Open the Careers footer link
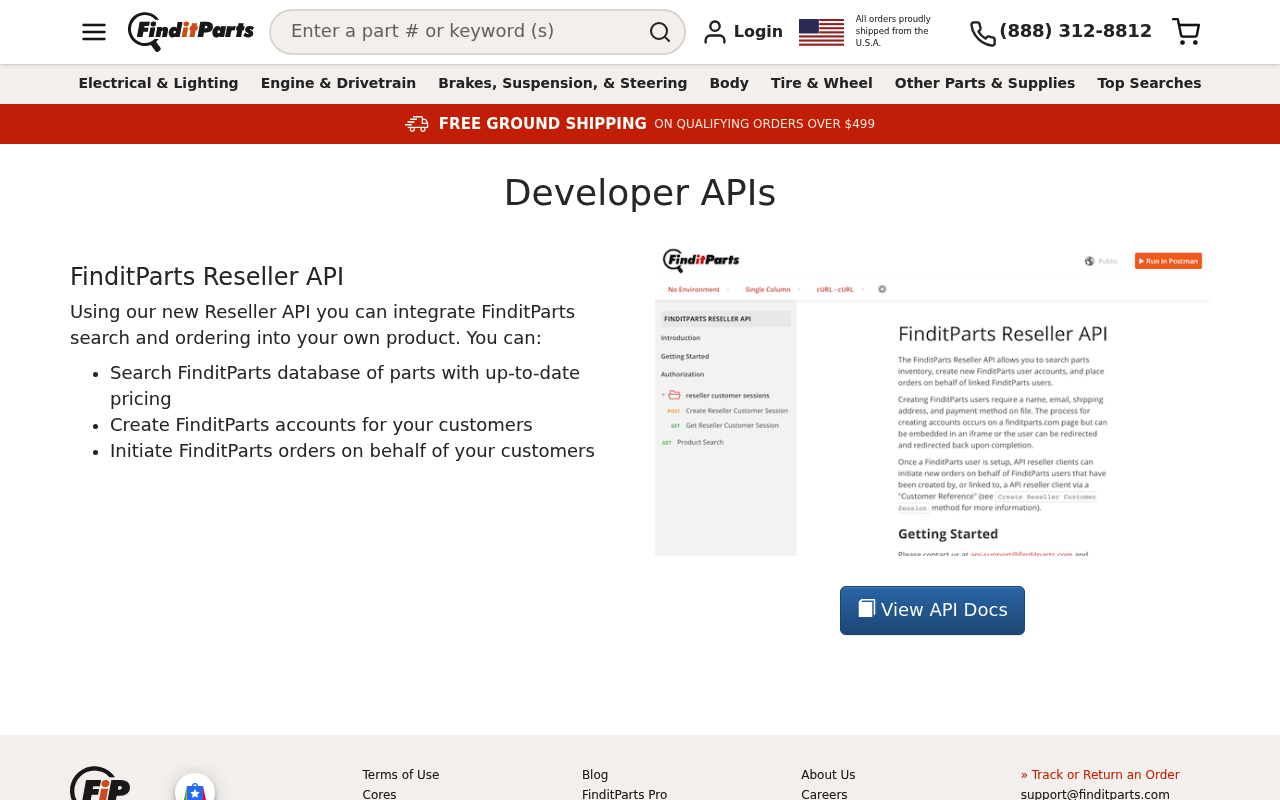Viewport: 1280px width, 800px height. click(824, 794)
